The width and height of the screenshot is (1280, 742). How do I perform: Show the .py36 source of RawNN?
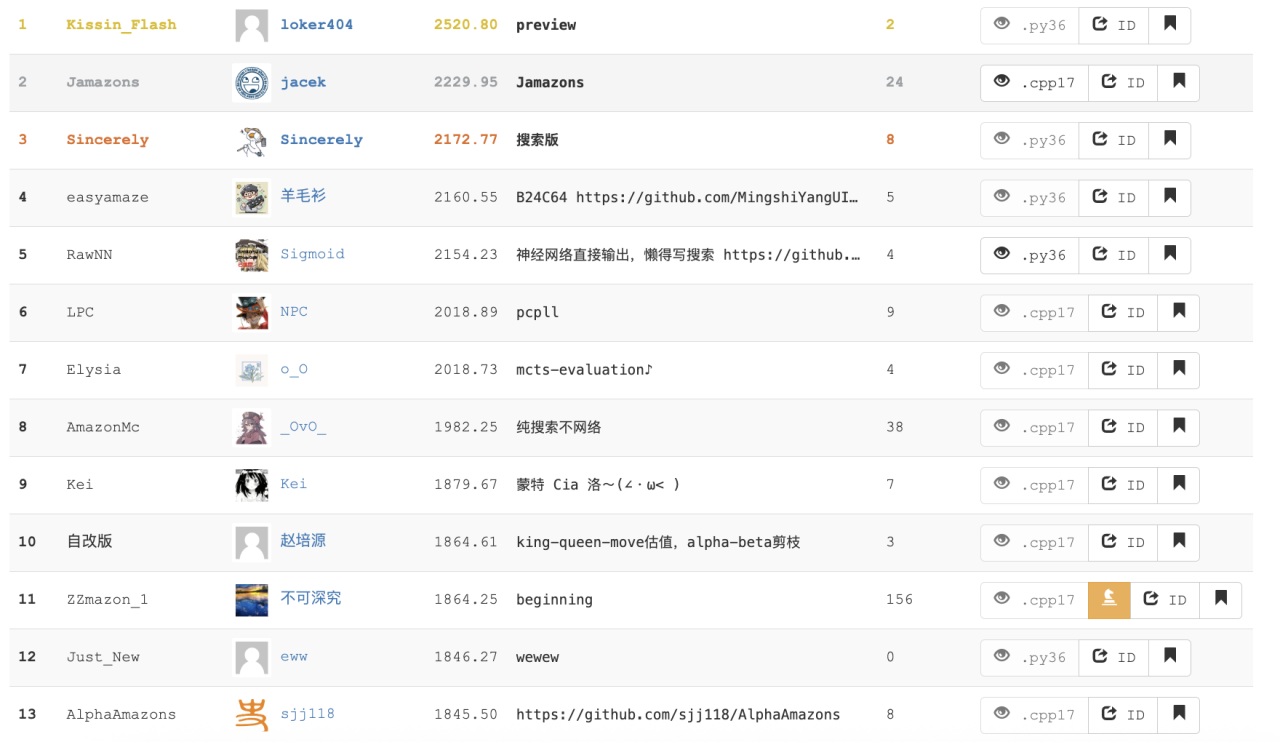click(x=1030, y=255)
